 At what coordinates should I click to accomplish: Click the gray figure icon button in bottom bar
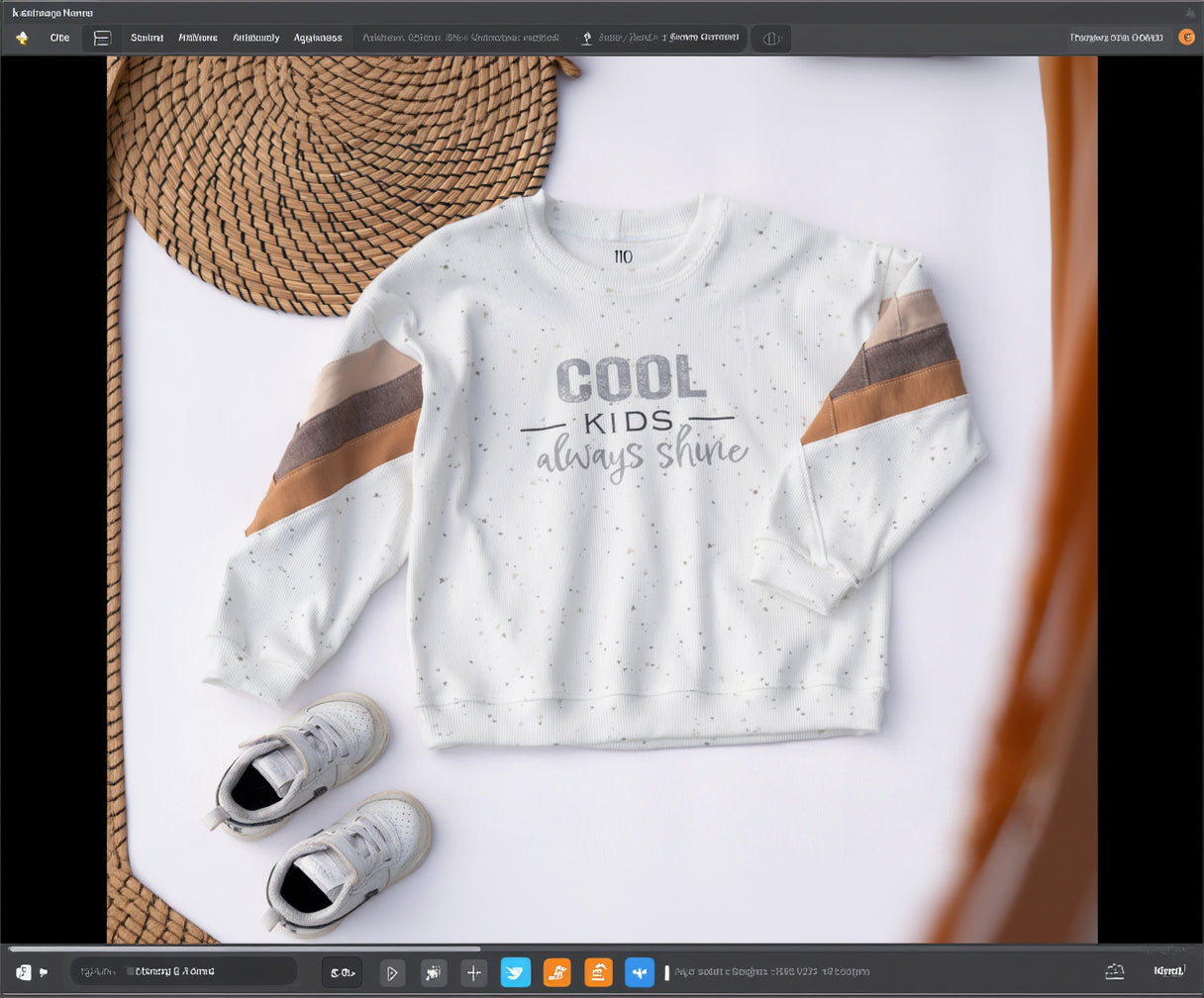(434, 973)
